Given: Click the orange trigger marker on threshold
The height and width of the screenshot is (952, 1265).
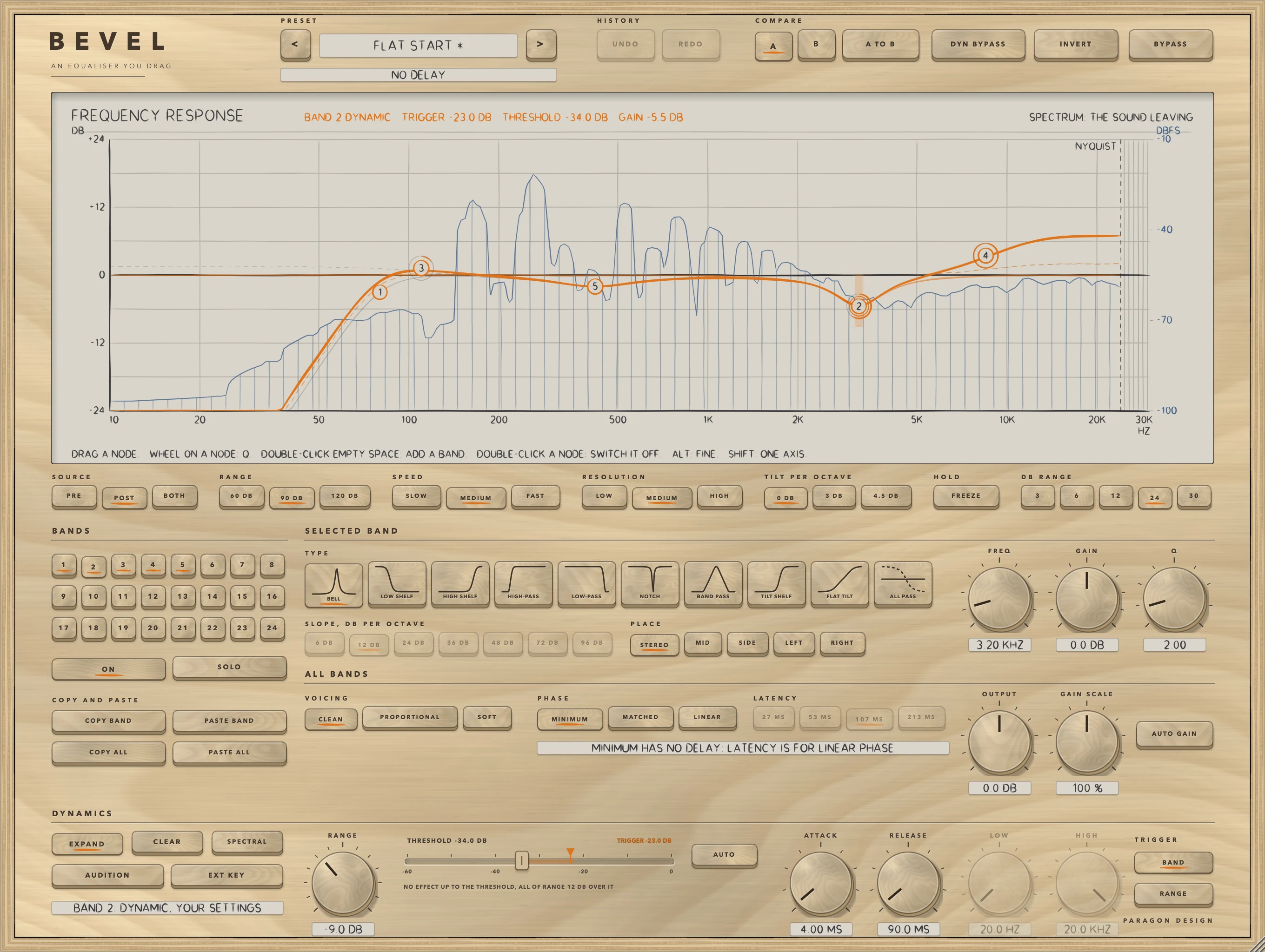Looking at the screenshot, I should click(570, 853).
